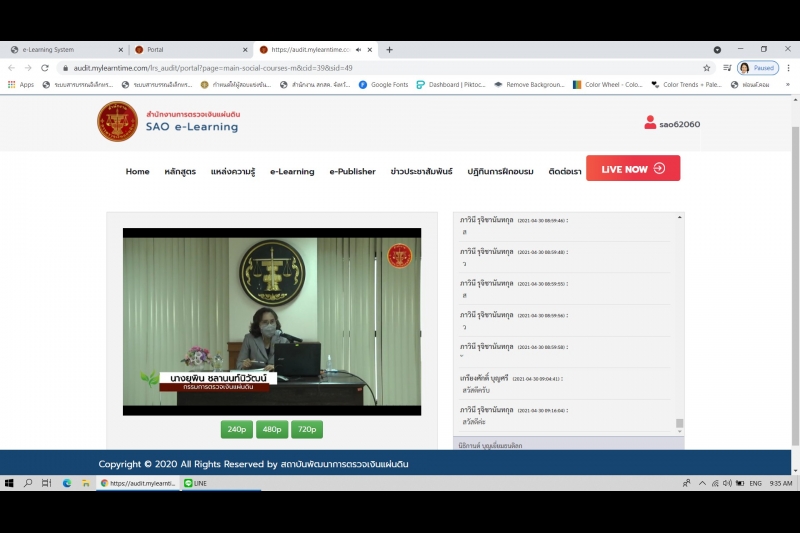Screen dimensions: 800x533
Task: Open the Home navigation link
Action: click(137, 171)
